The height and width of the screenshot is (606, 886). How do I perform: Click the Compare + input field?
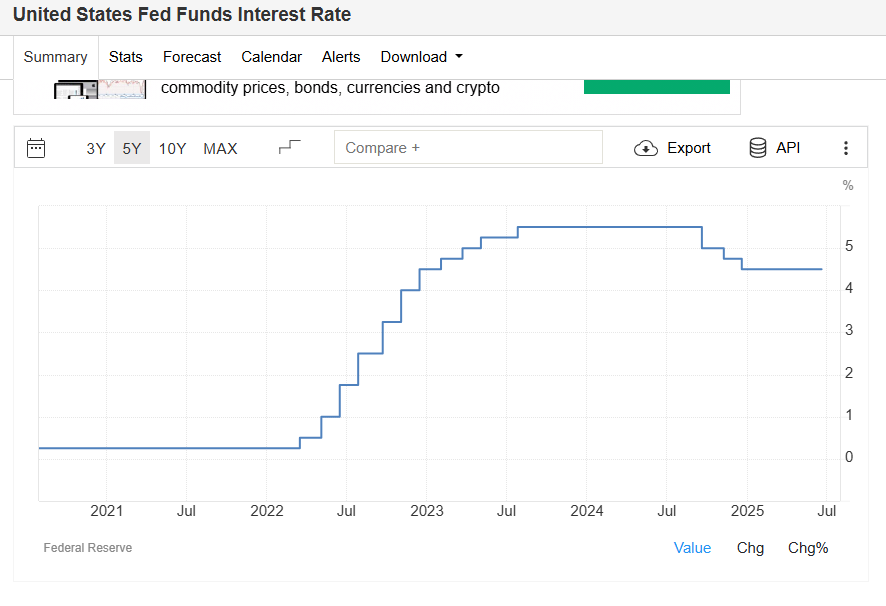[468, 148]
